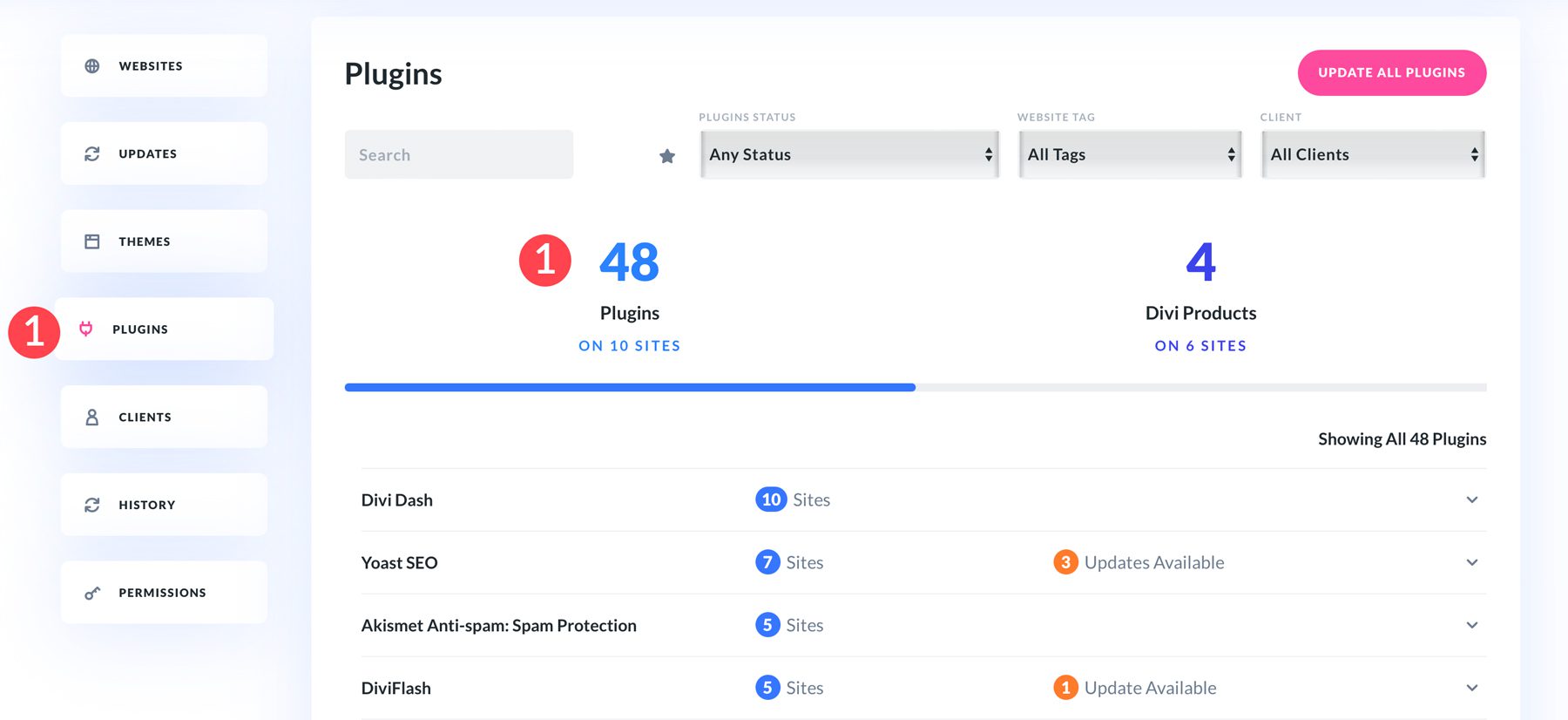The height and width of the screenshot is (720, 1568).
Task: Click into the plugin Search field
Action: pos(459,155)
